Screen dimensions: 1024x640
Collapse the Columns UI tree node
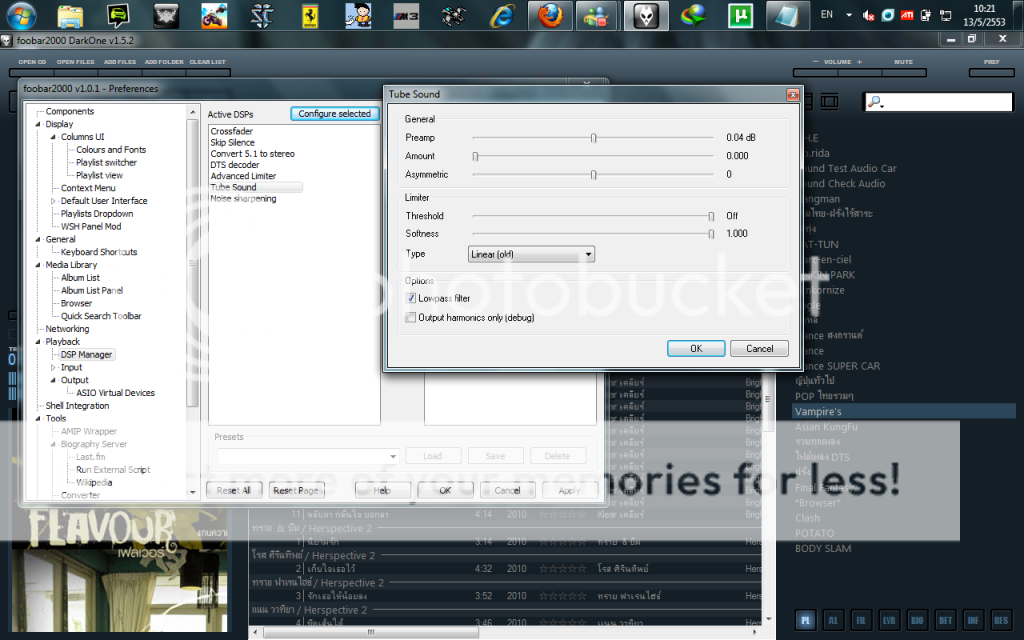pyautogui.click(x=53, y=137)
